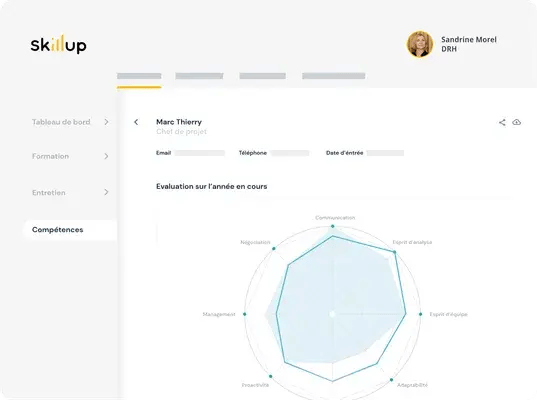Click the Communication point on radar chart
Screen dimensions: 537x400
click(333, 226)
